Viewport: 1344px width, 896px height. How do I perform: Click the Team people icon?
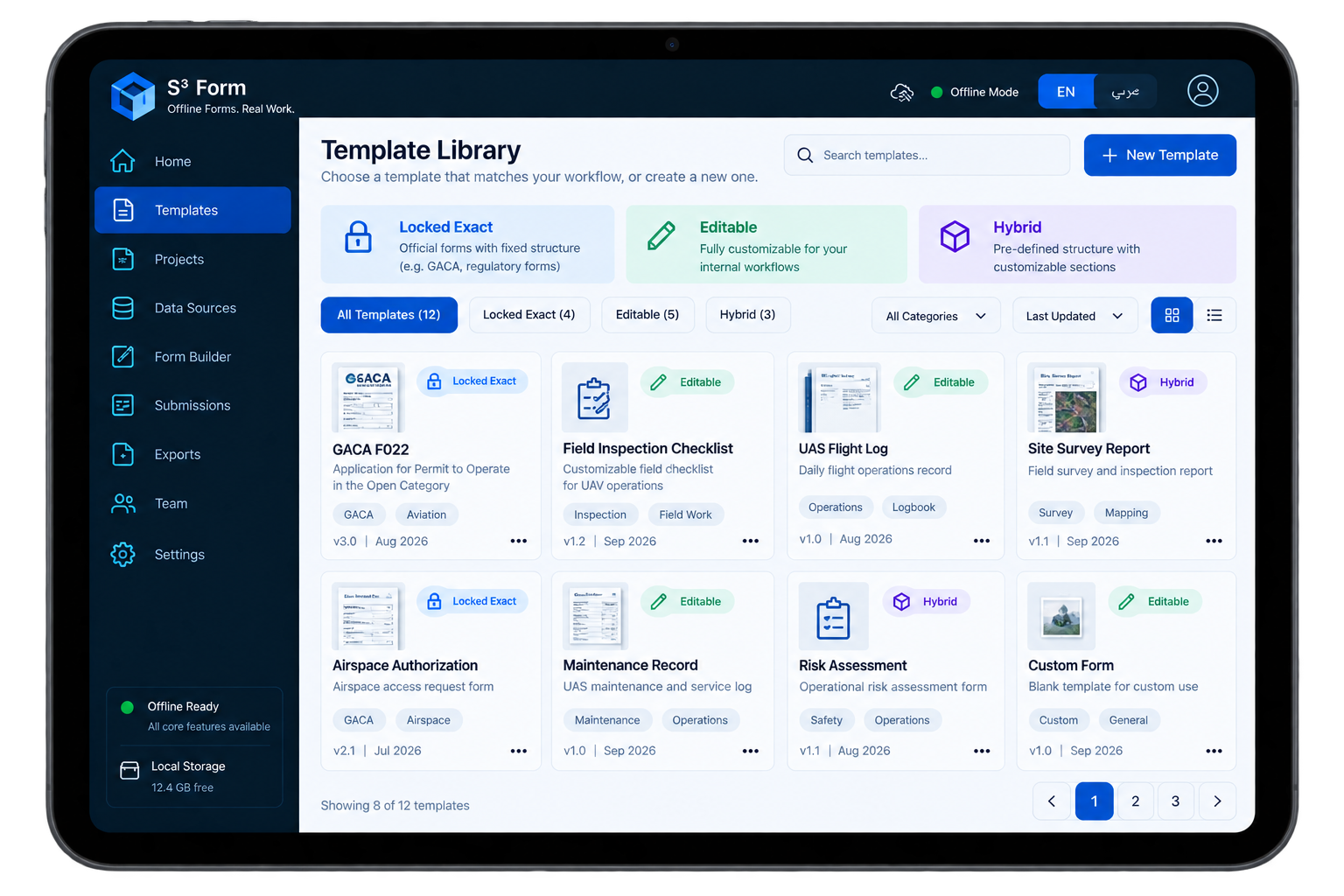tap(123, 503)
